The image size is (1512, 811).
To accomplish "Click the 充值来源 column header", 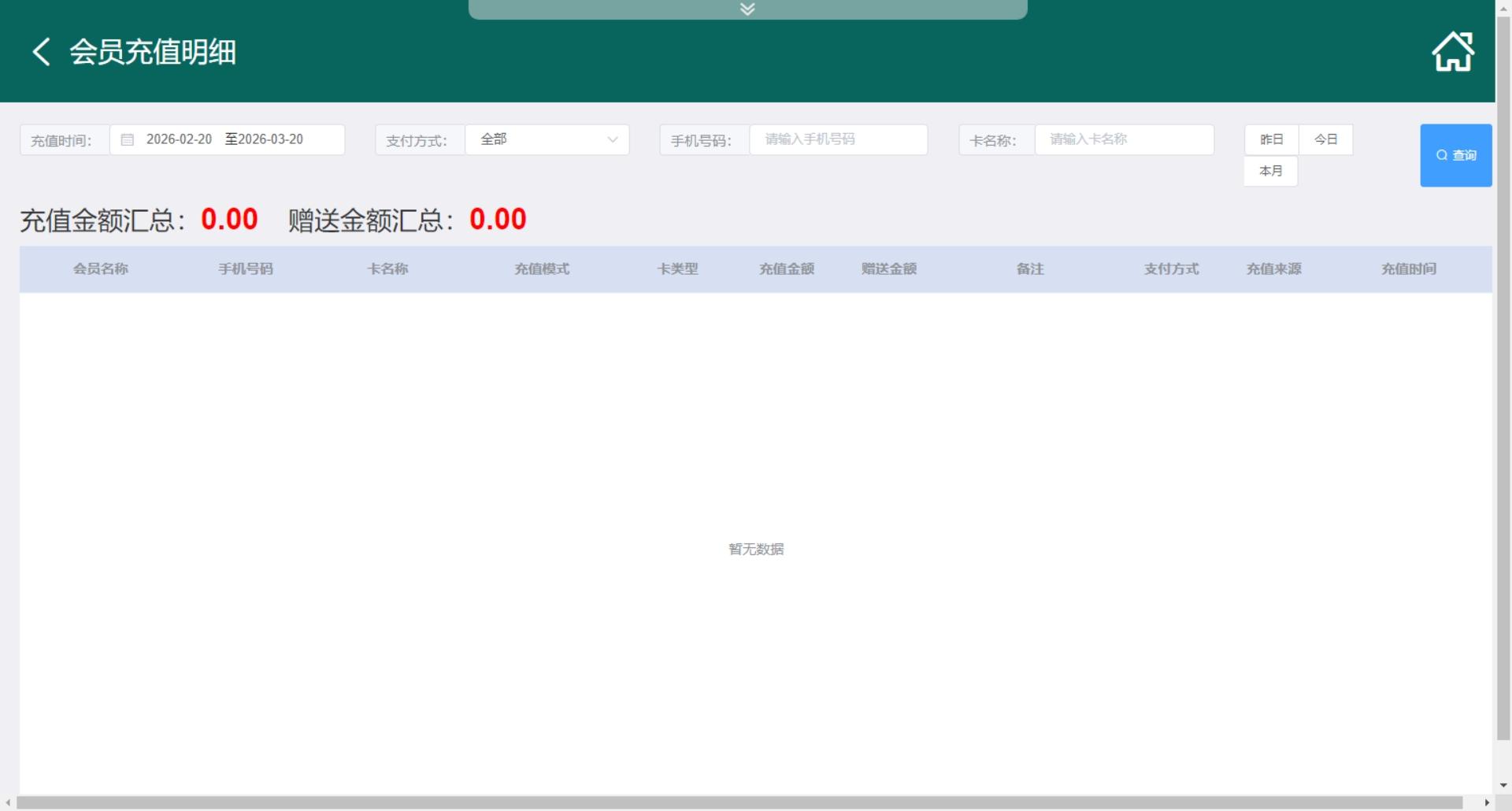I will tap(1274, 269).
